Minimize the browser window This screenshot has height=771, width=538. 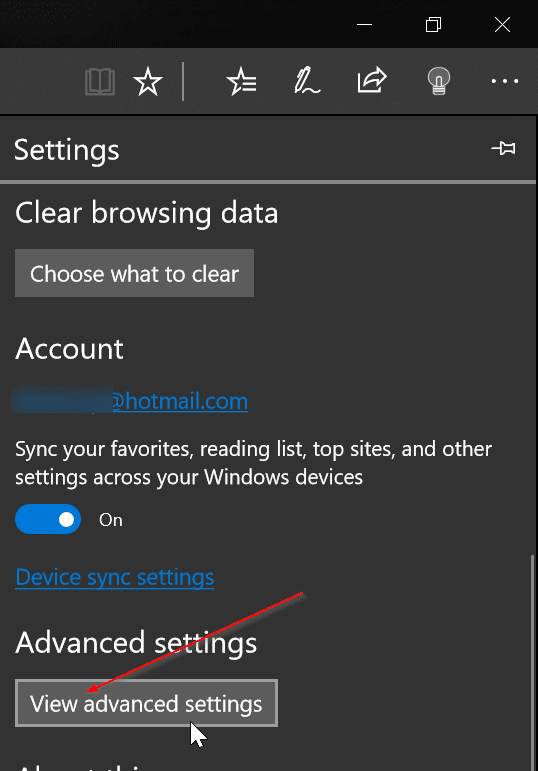(x=364, y=25)
